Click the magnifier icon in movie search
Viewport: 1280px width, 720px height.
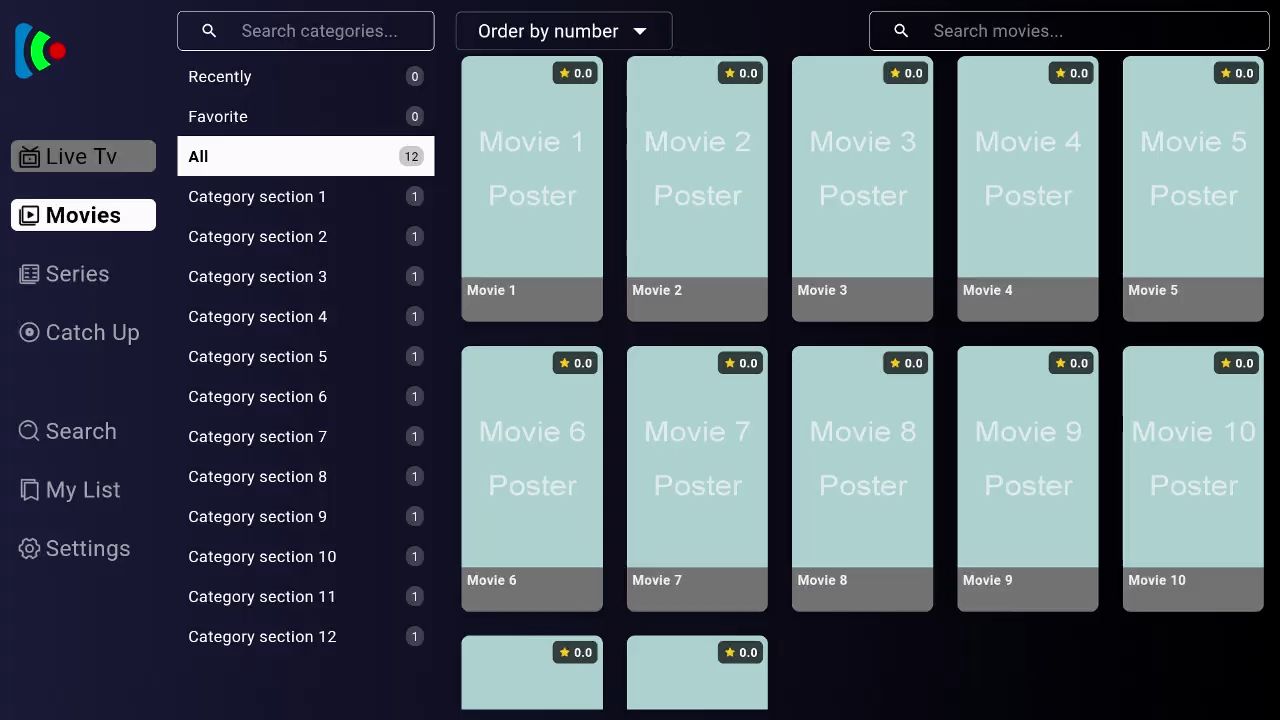pyautogui.click(x=901, y=31)
